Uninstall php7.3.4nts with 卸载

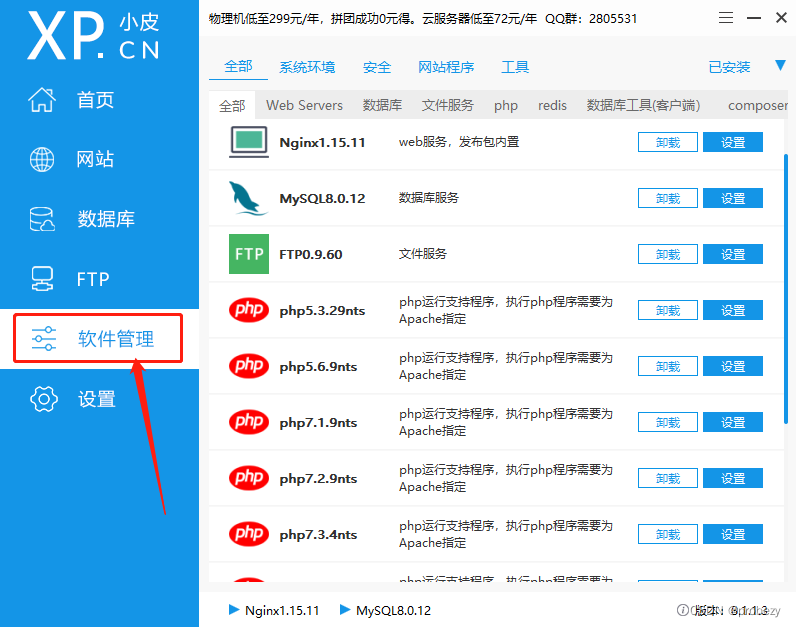668,534
